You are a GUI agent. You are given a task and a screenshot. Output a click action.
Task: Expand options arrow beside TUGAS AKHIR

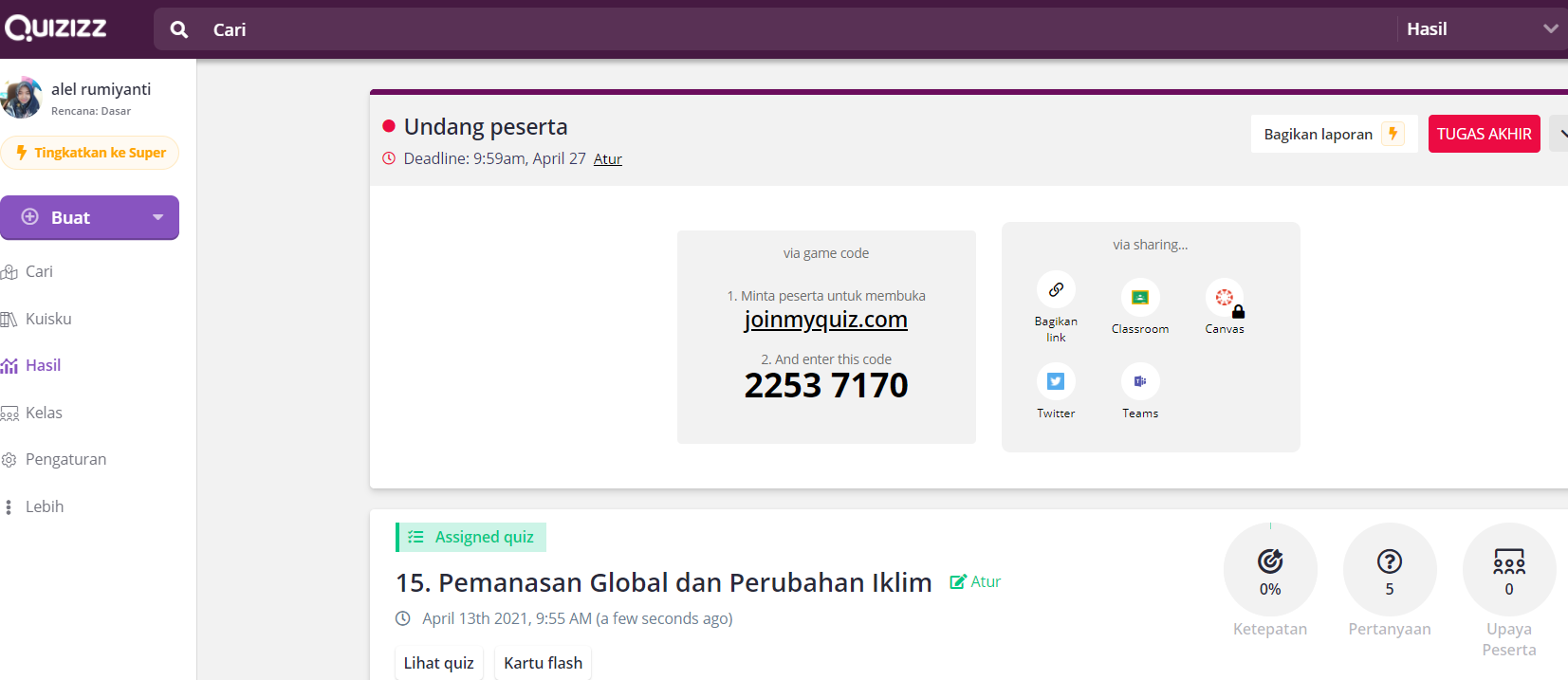click(1559, 134)
